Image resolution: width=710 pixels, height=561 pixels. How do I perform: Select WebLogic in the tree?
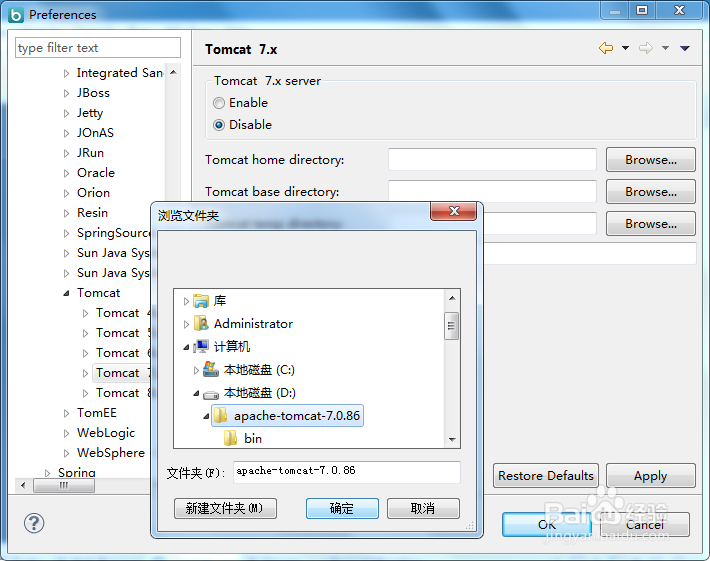click(x=106, y=433)
